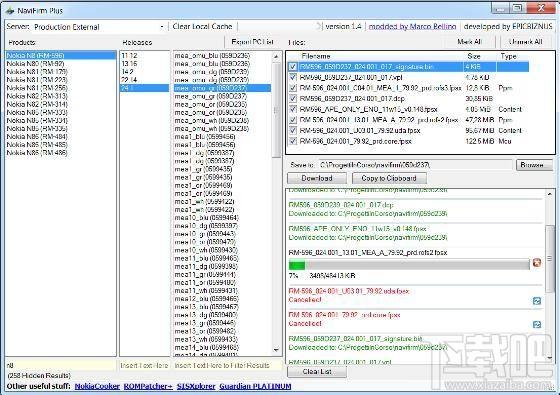Uncheck the RM596_059D237 .vpl file
The image size is (560, 395).
293,77
